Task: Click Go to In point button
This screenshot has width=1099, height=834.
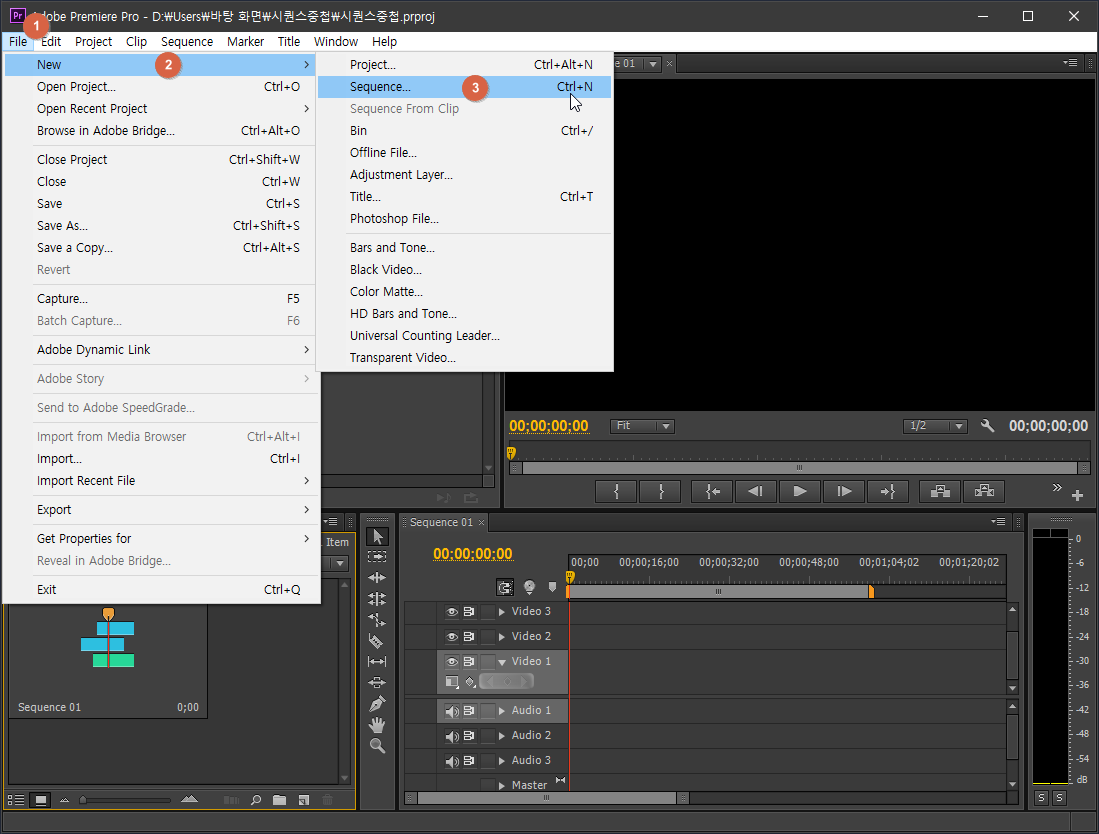Action: [712, 491]
